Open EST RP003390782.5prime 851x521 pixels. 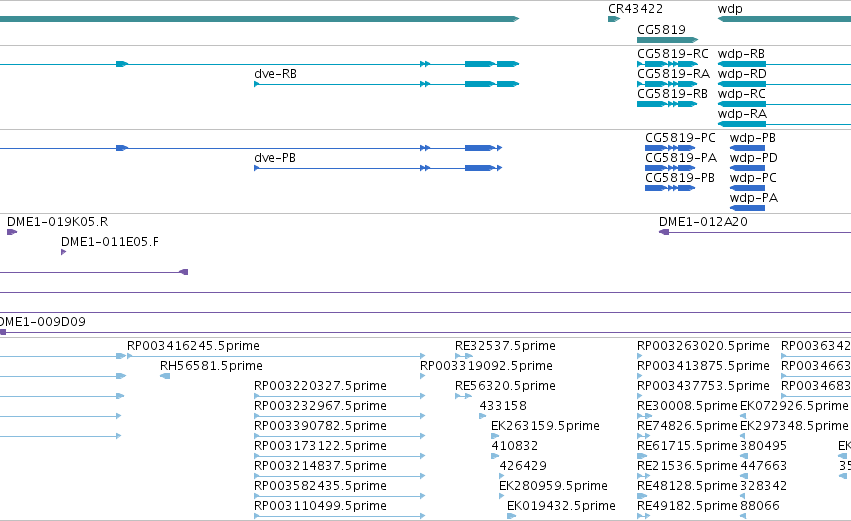pyautogui.click(x=320, y=426)
